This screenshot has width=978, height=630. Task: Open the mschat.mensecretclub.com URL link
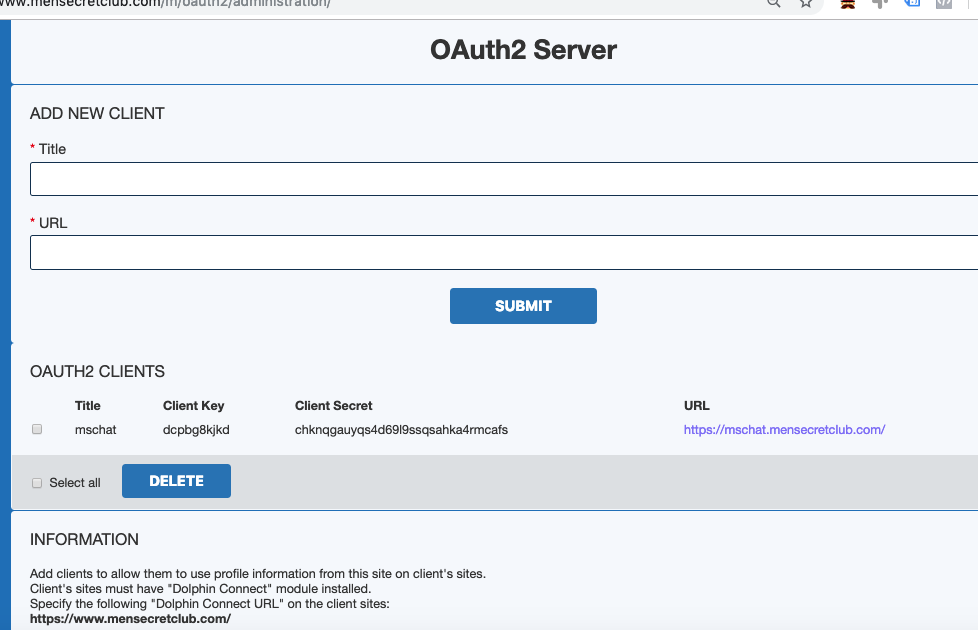[x=784, y=430]
